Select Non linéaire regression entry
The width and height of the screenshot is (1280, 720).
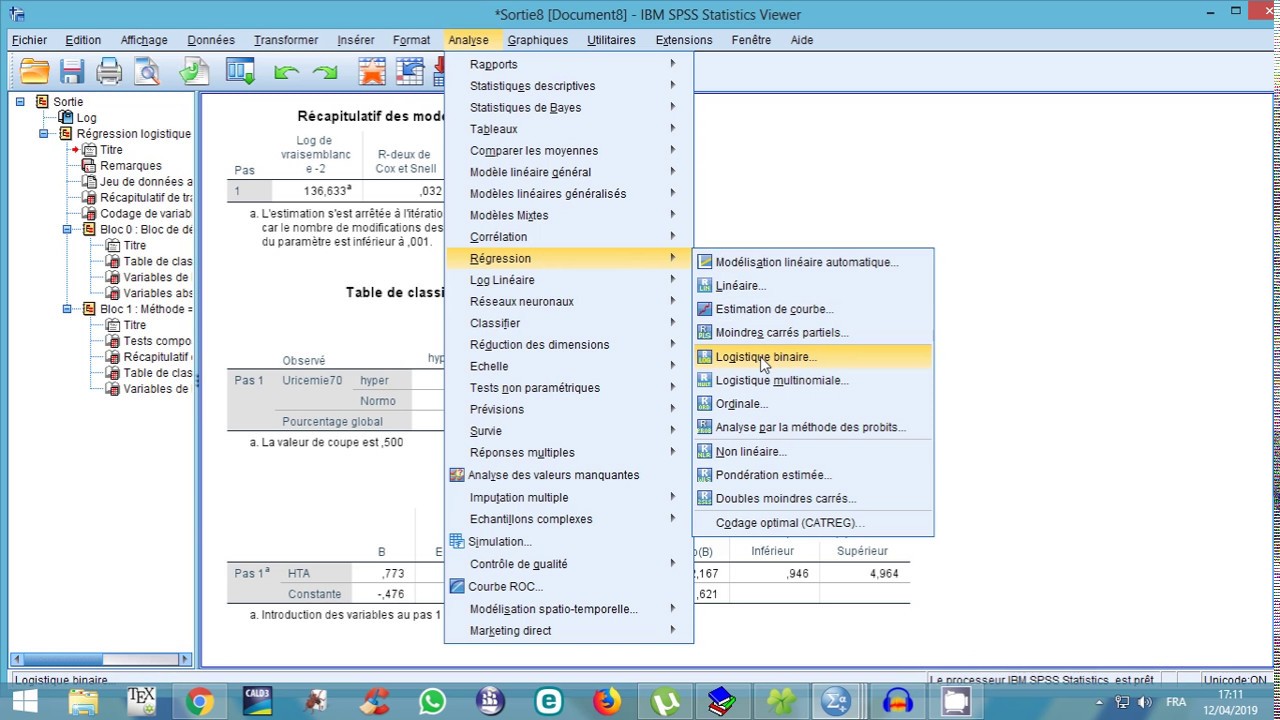coord(813,451)
